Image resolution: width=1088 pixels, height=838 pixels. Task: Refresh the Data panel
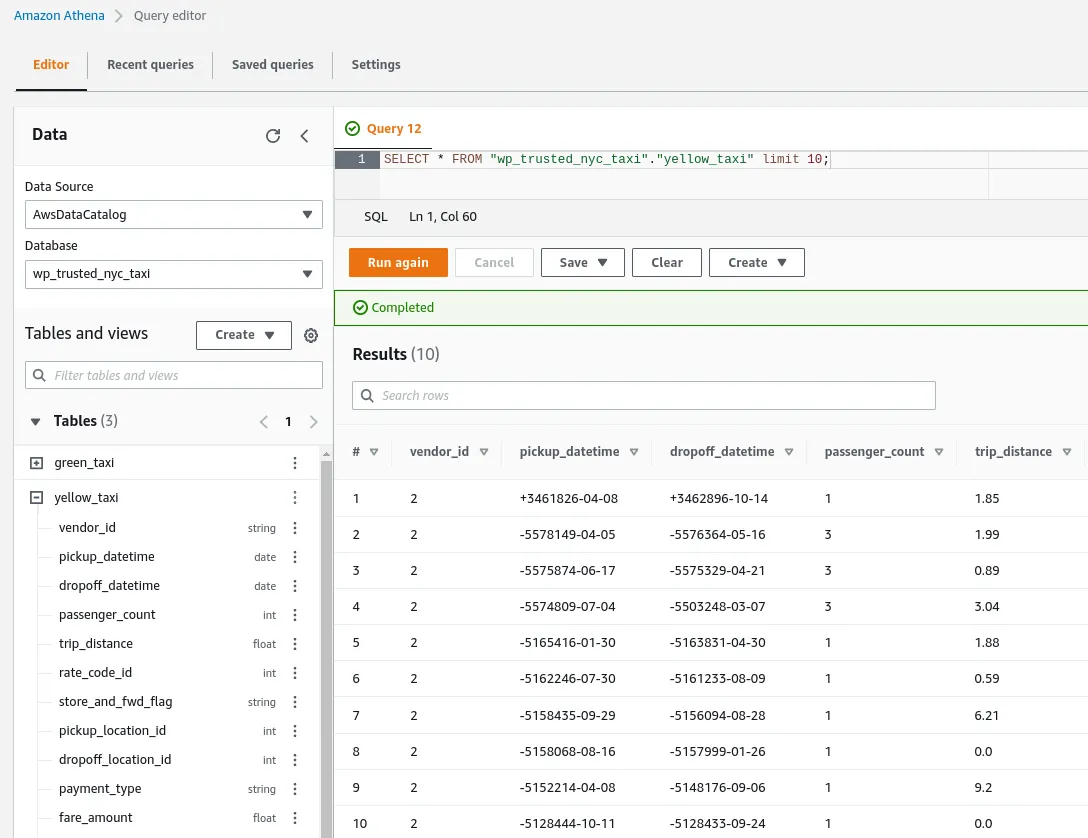pos(273,135)
